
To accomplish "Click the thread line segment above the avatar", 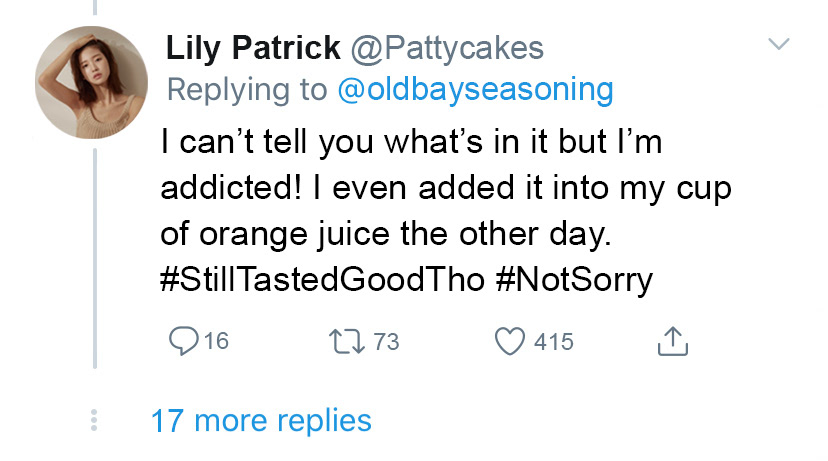I will 95,7.
